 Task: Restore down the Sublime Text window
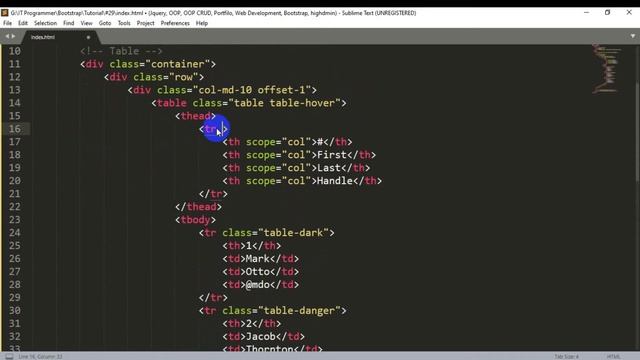(607, 13)
